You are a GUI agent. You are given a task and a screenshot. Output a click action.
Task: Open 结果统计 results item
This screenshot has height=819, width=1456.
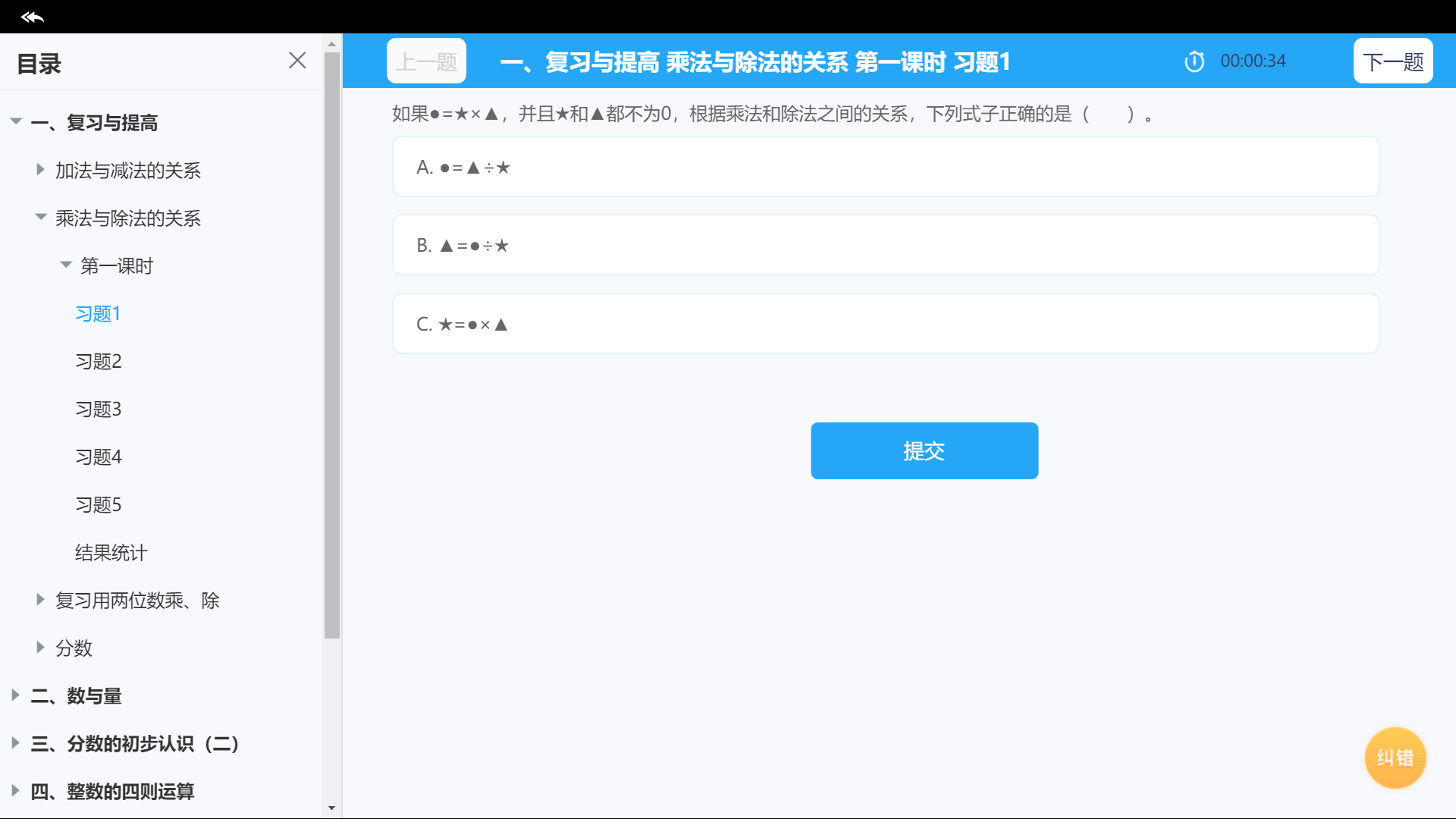point(111,553)
